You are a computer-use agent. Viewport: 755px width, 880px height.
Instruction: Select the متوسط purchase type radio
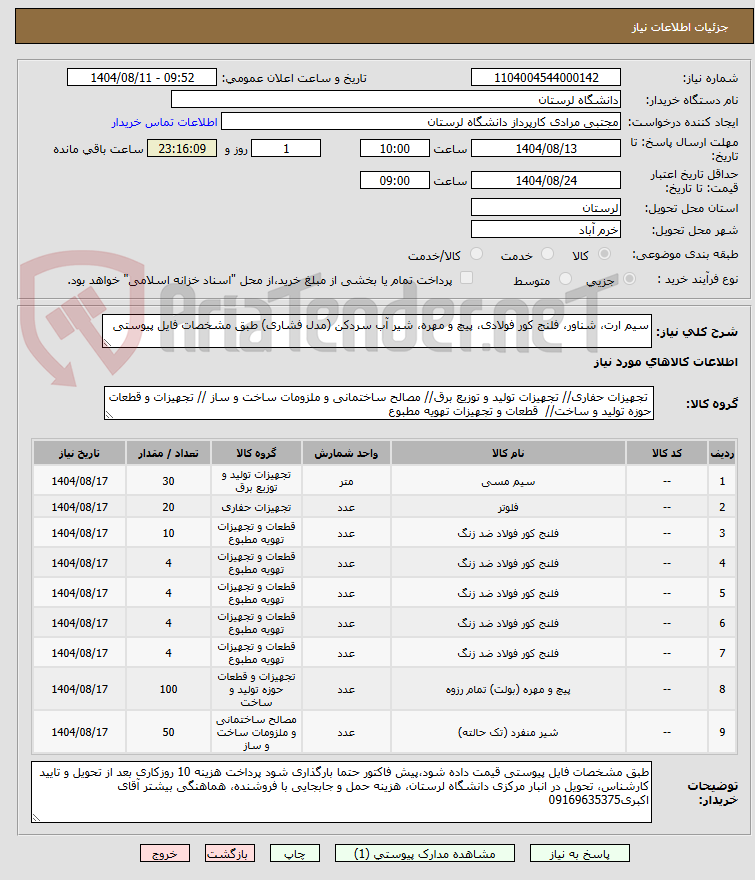(x=565, y=279)
